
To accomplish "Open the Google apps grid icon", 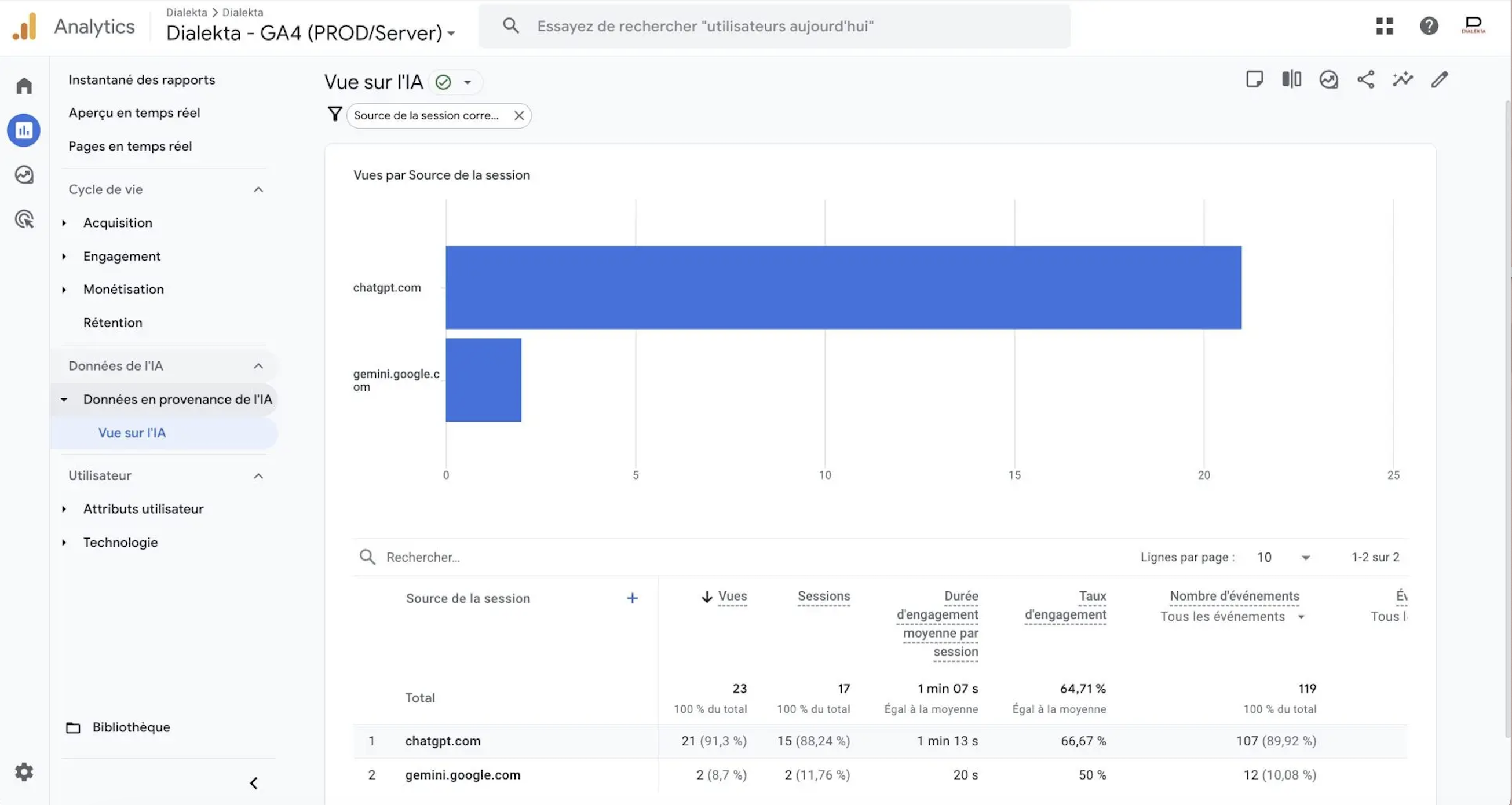I will pos(1384,26).
